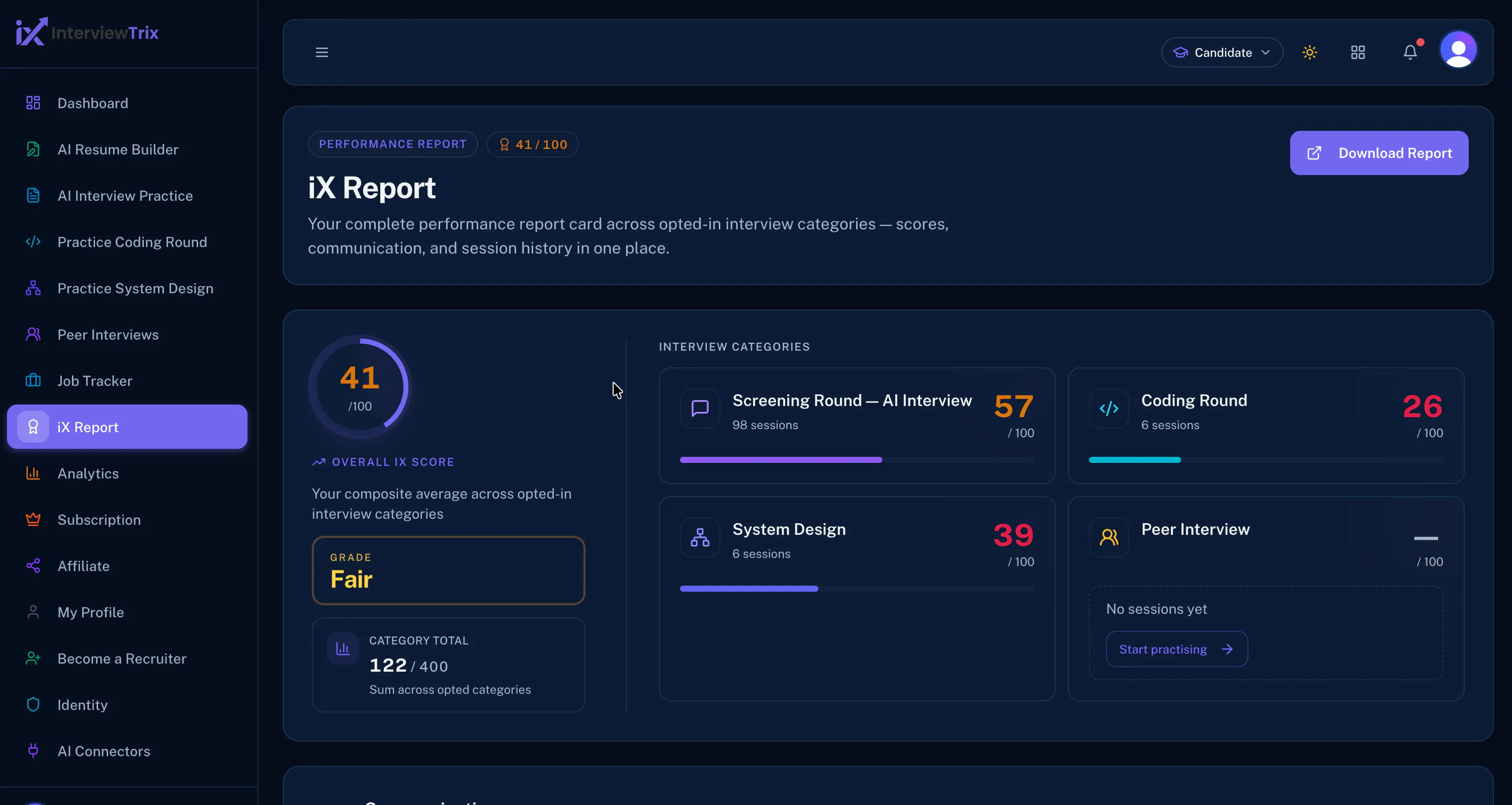Click Start practising for Peer Interview

[x=1177, y=649]
